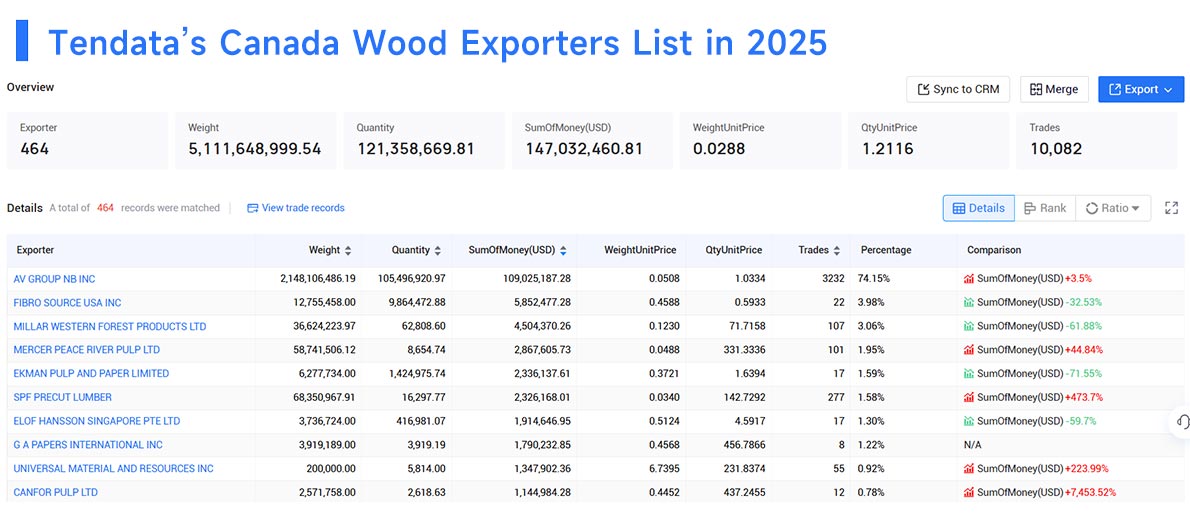The height and width of the screenshot is (516, 1190).
Task: Select the SumOfMoney(USD) overview card
Action: click(593, 140)
